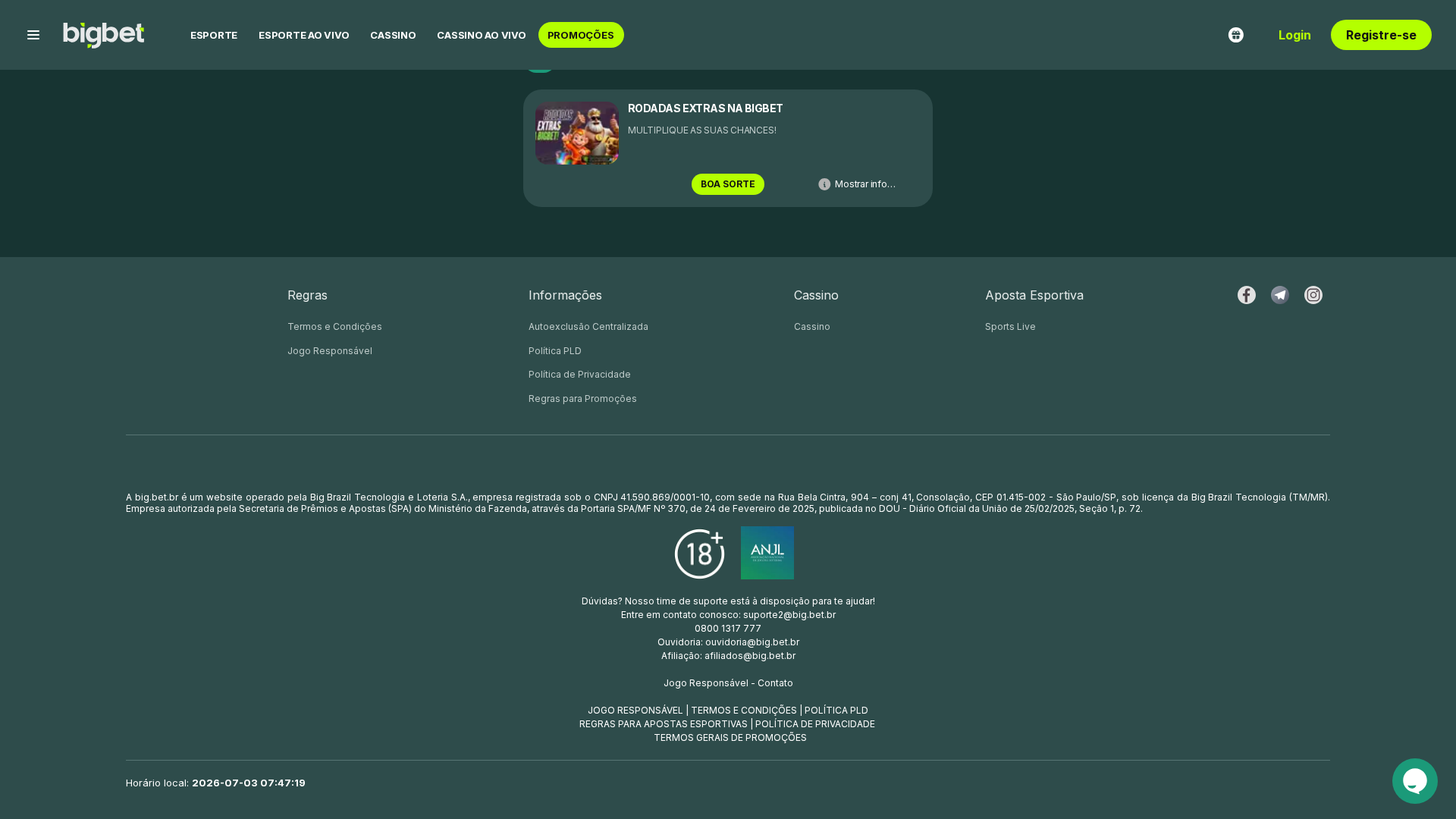Click the Registre-se button

click(x=1381, y=35)
